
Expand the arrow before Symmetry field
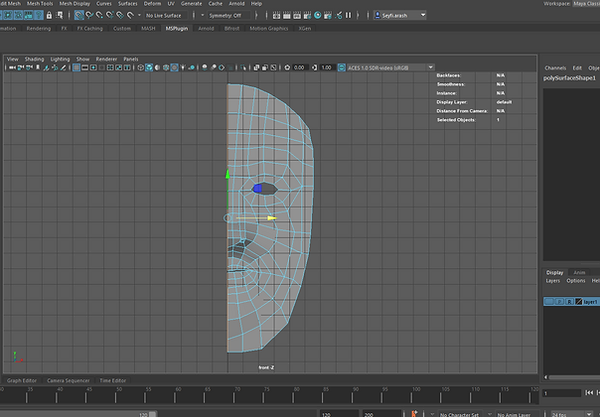coord(202,15)
